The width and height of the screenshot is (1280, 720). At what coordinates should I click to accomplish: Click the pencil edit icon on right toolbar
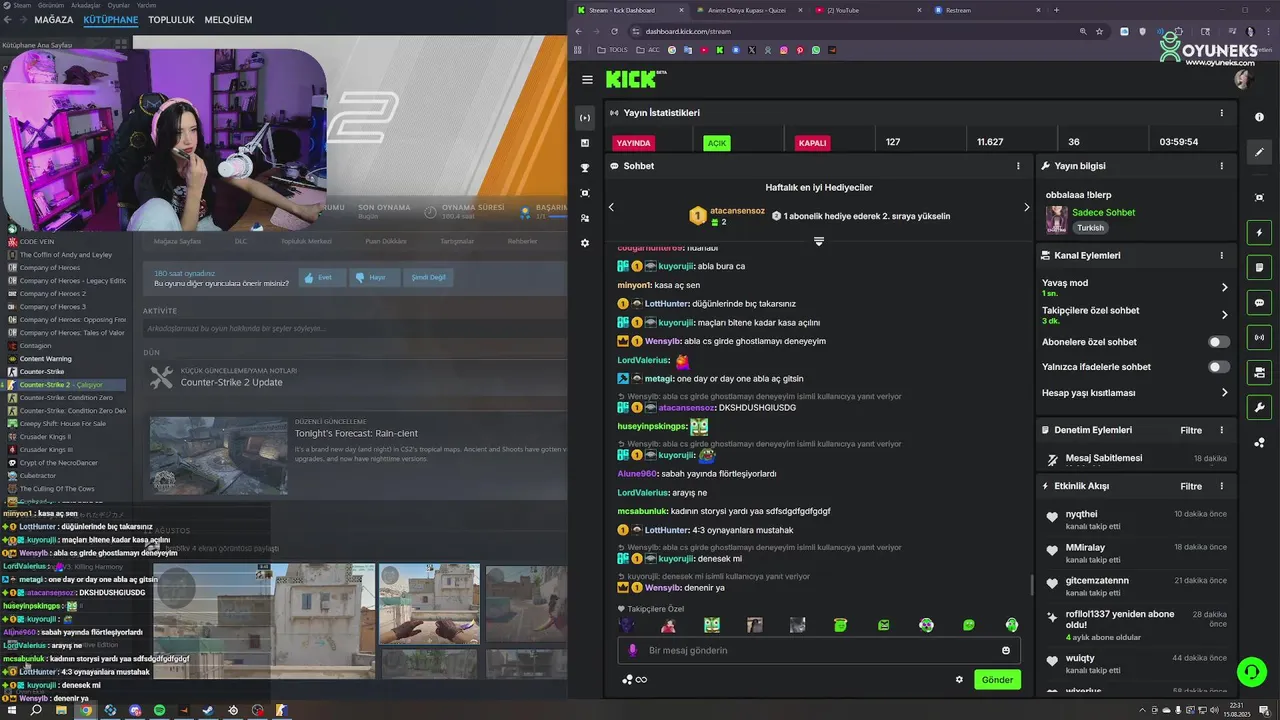(x=1259, y=153)
